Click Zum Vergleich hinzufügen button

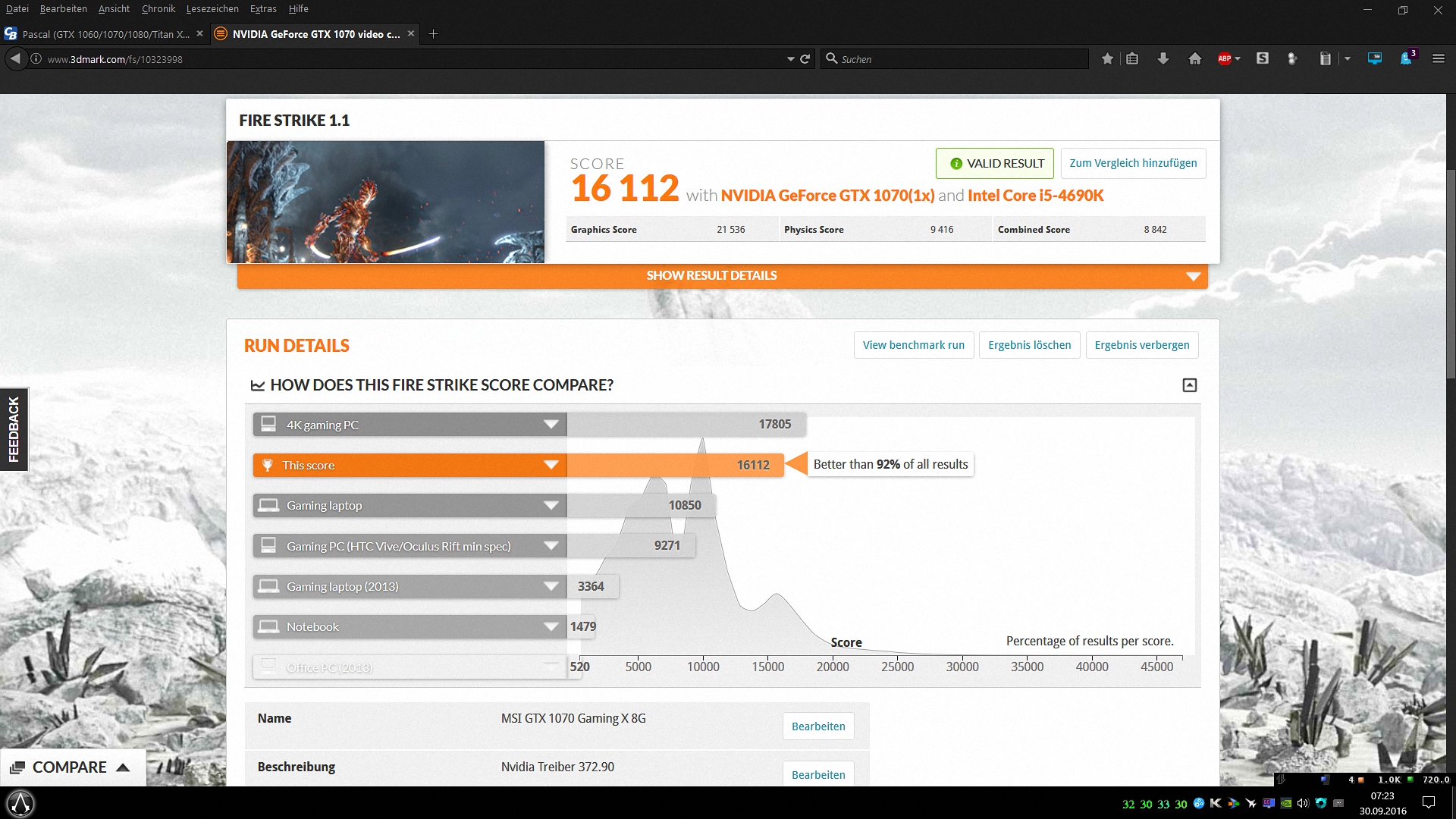click(1132, 163)
